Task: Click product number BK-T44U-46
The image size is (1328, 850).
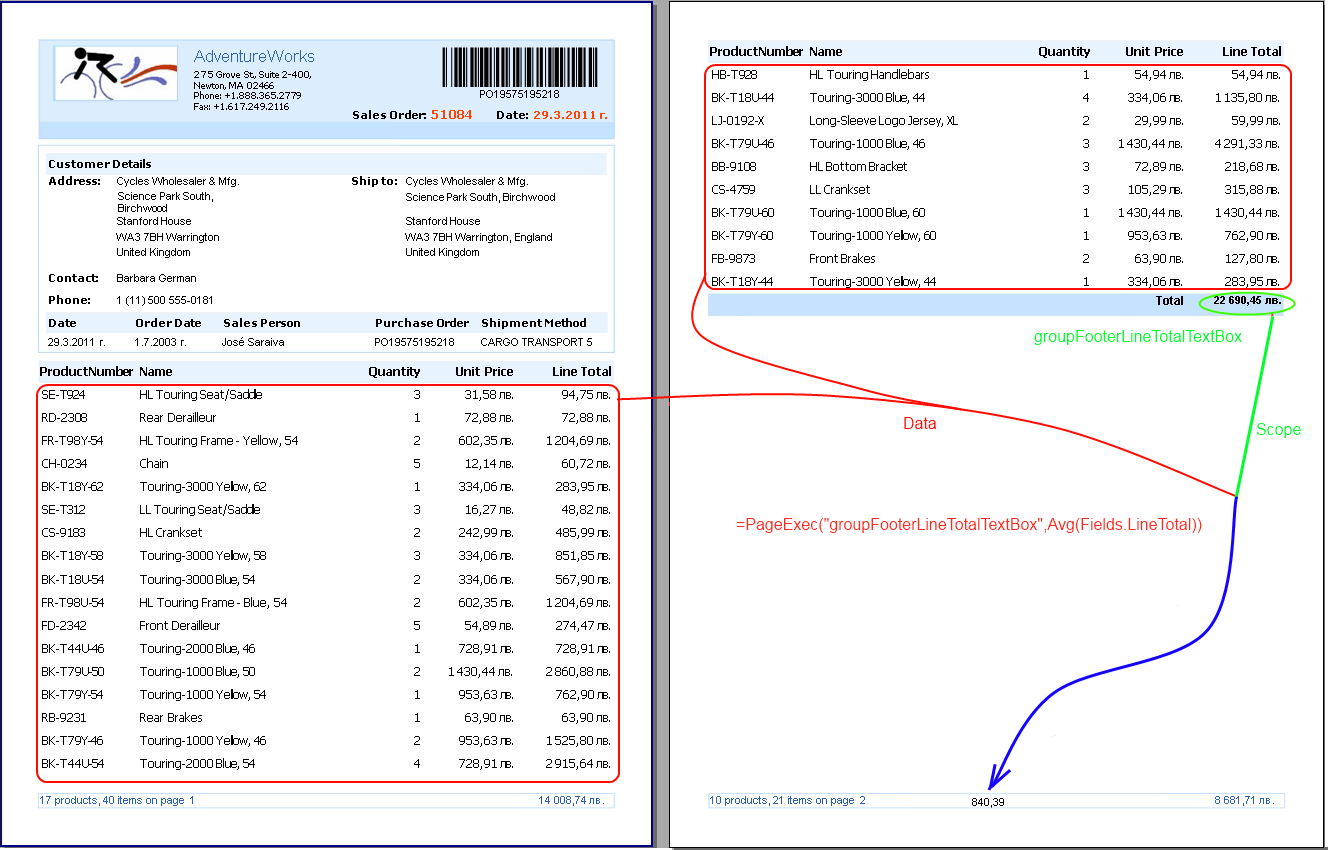Action: click(72, 648)
